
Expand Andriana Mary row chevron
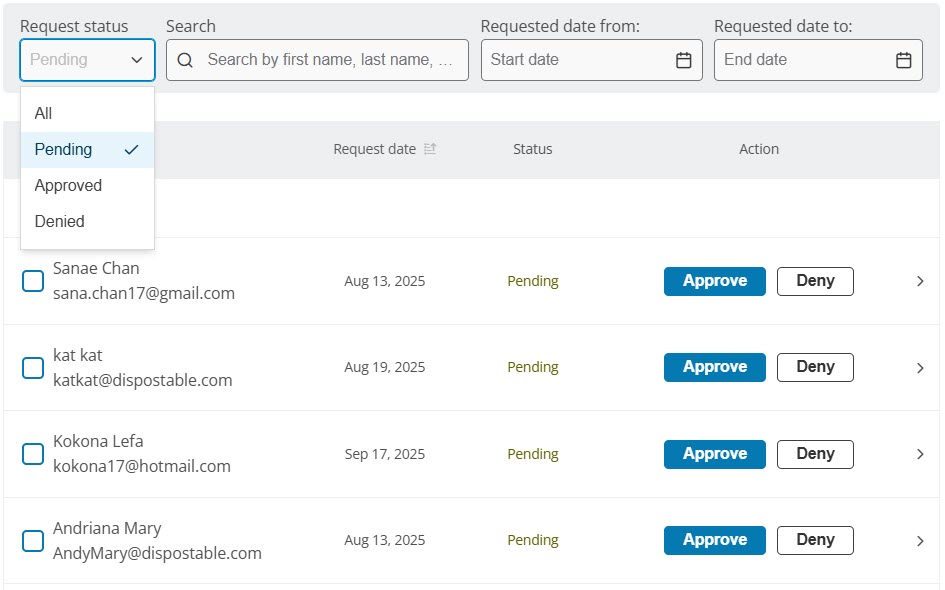(x=920, y=541)
